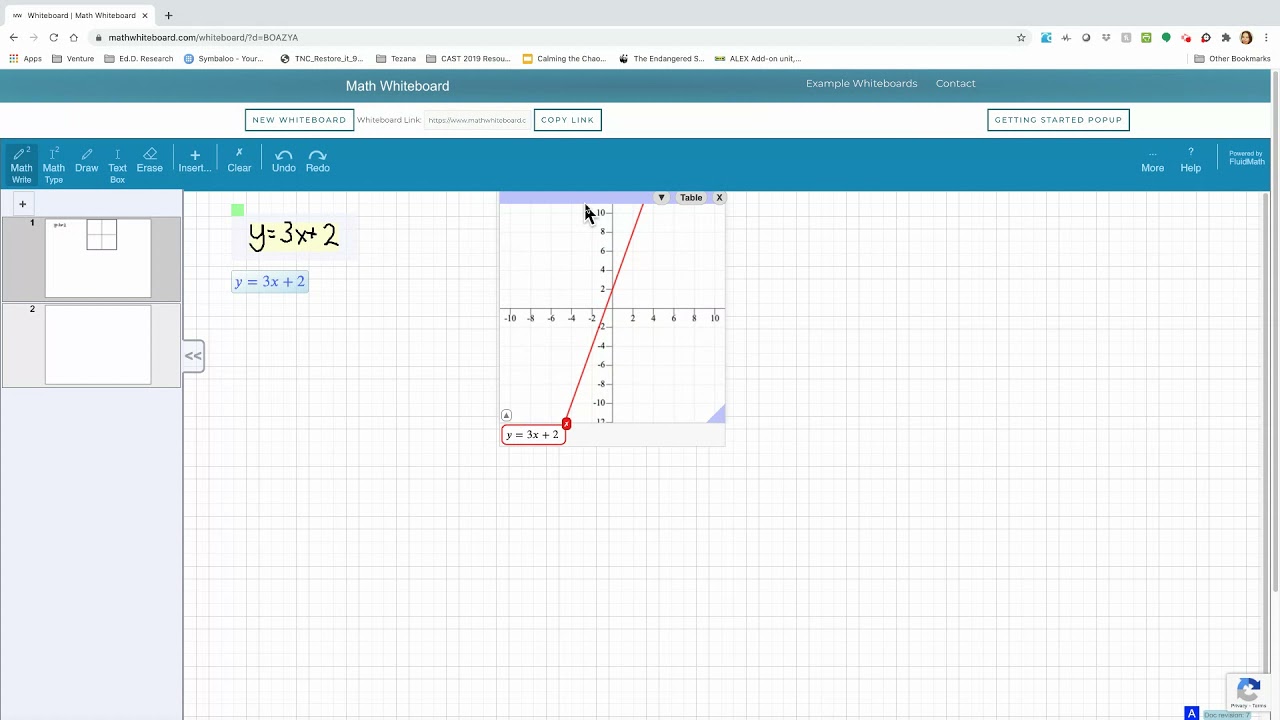Open the Symbaloo bookmark
1280x720 pixels.
tap(224, 59)
